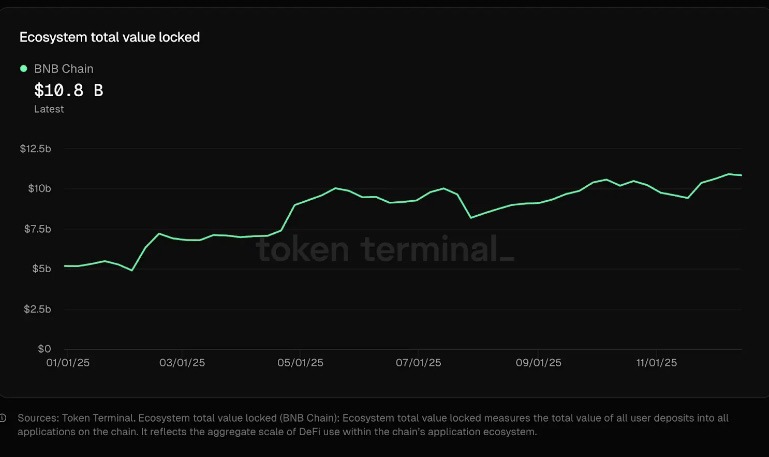
Task: Click the 09/01/25 date axis label
Action: click(538, 364)
